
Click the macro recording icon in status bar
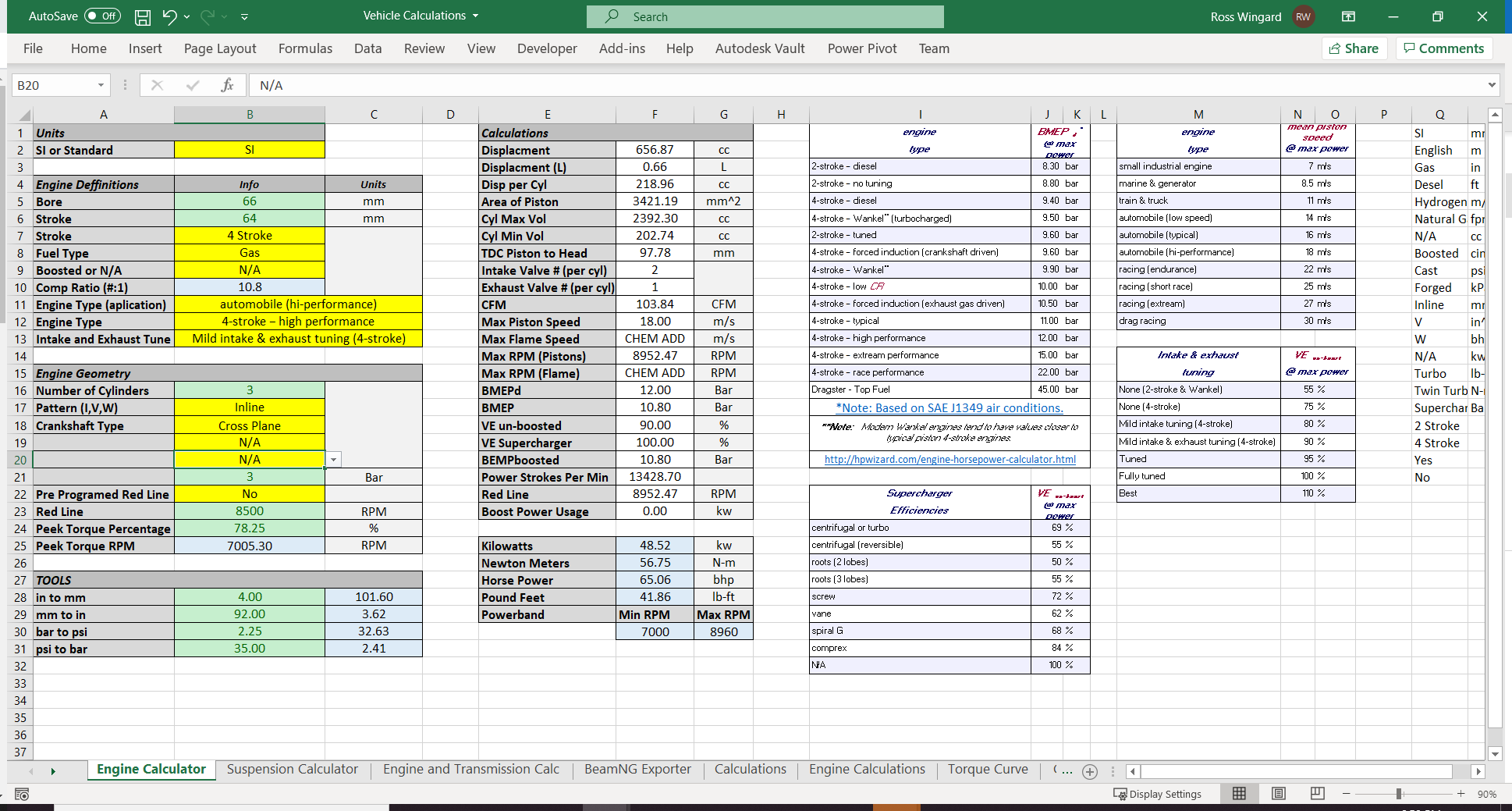pyautogui.click(x=22, y=794)
